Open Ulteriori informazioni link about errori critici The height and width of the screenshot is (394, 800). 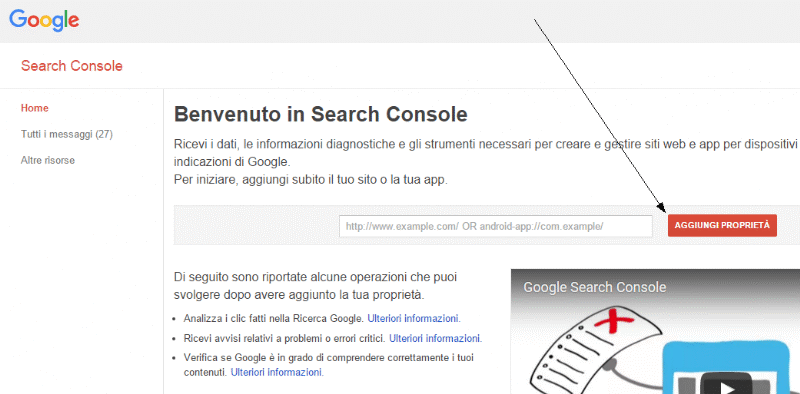pos(435,338)
